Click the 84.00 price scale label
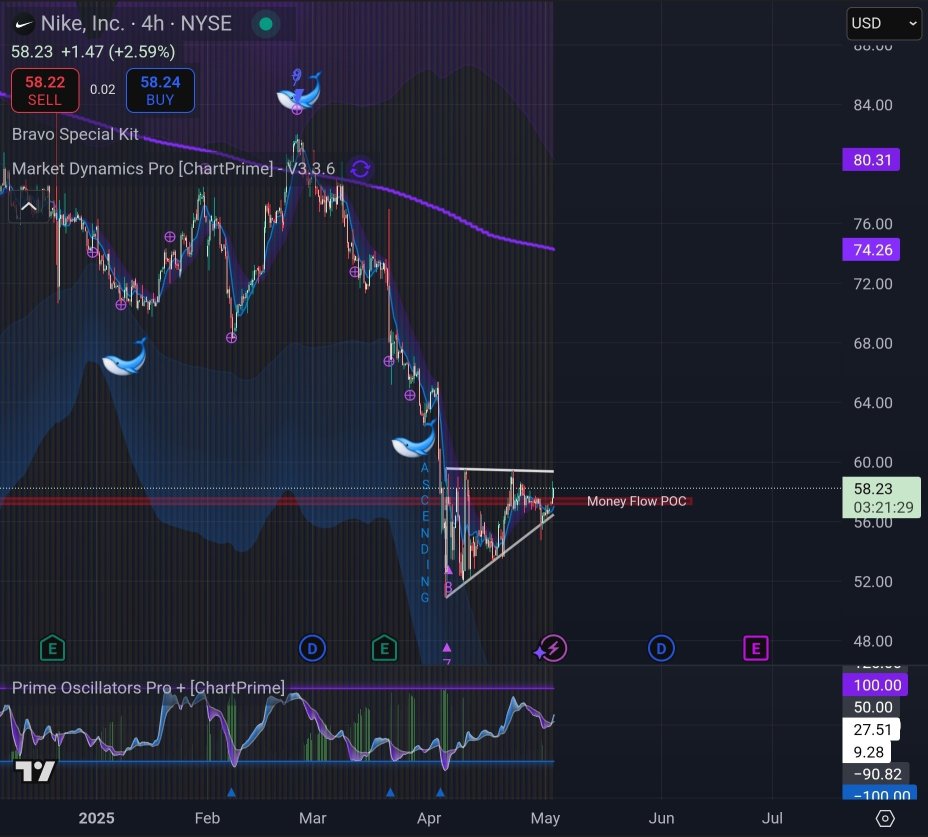 coord(873,105)
